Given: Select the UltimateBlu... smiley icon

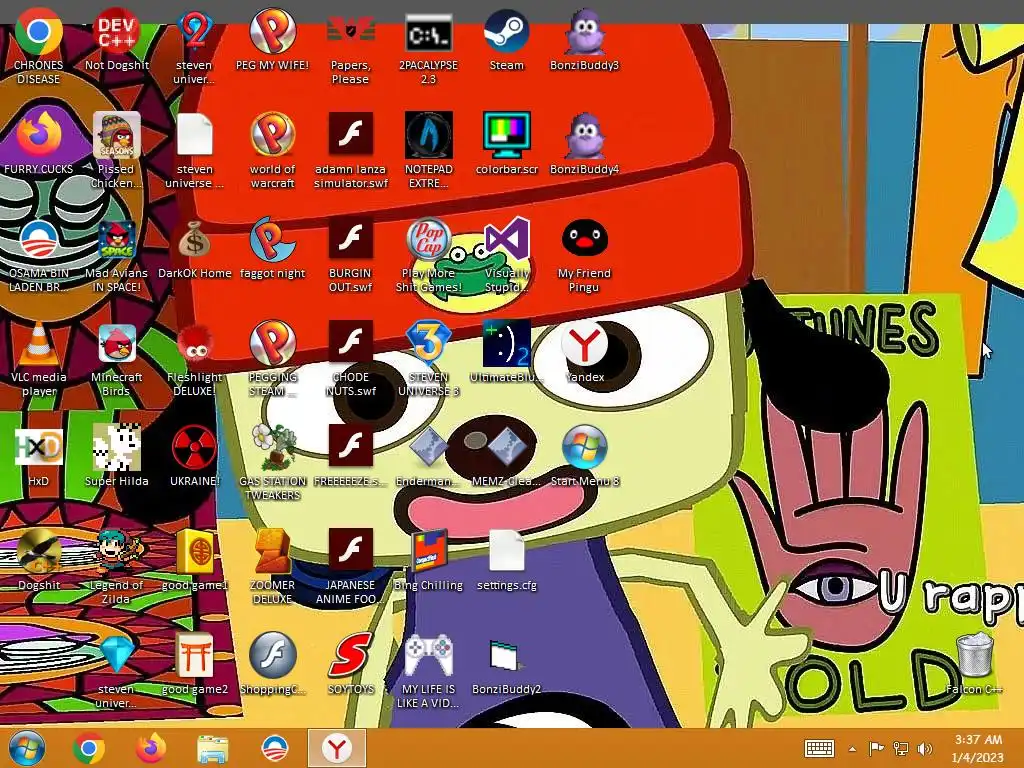Looking at the screenshot, I should (x=507, y=344).
